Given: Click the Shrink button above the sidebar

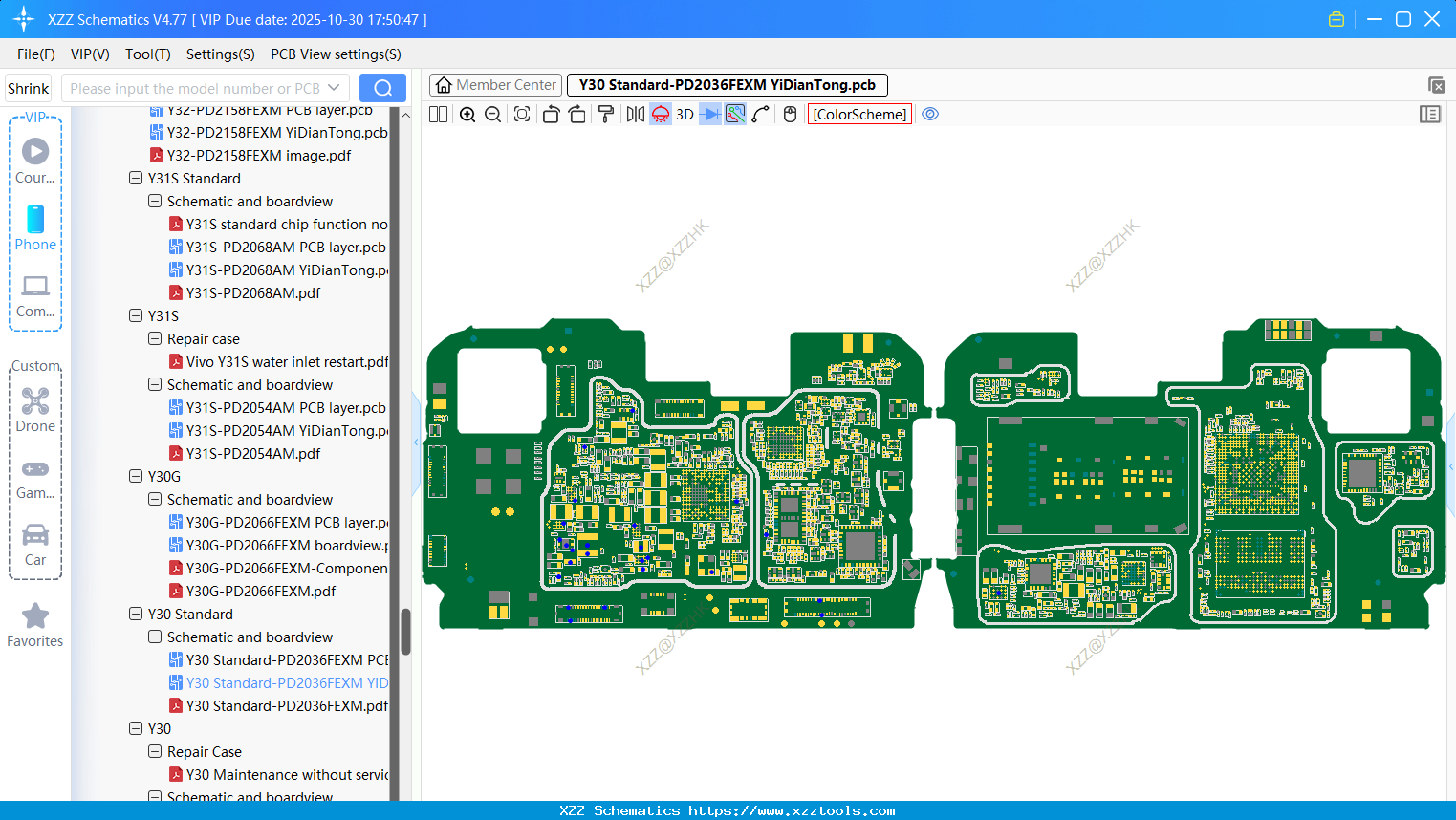Looking at the screenshot, I should tap(28, 87).
